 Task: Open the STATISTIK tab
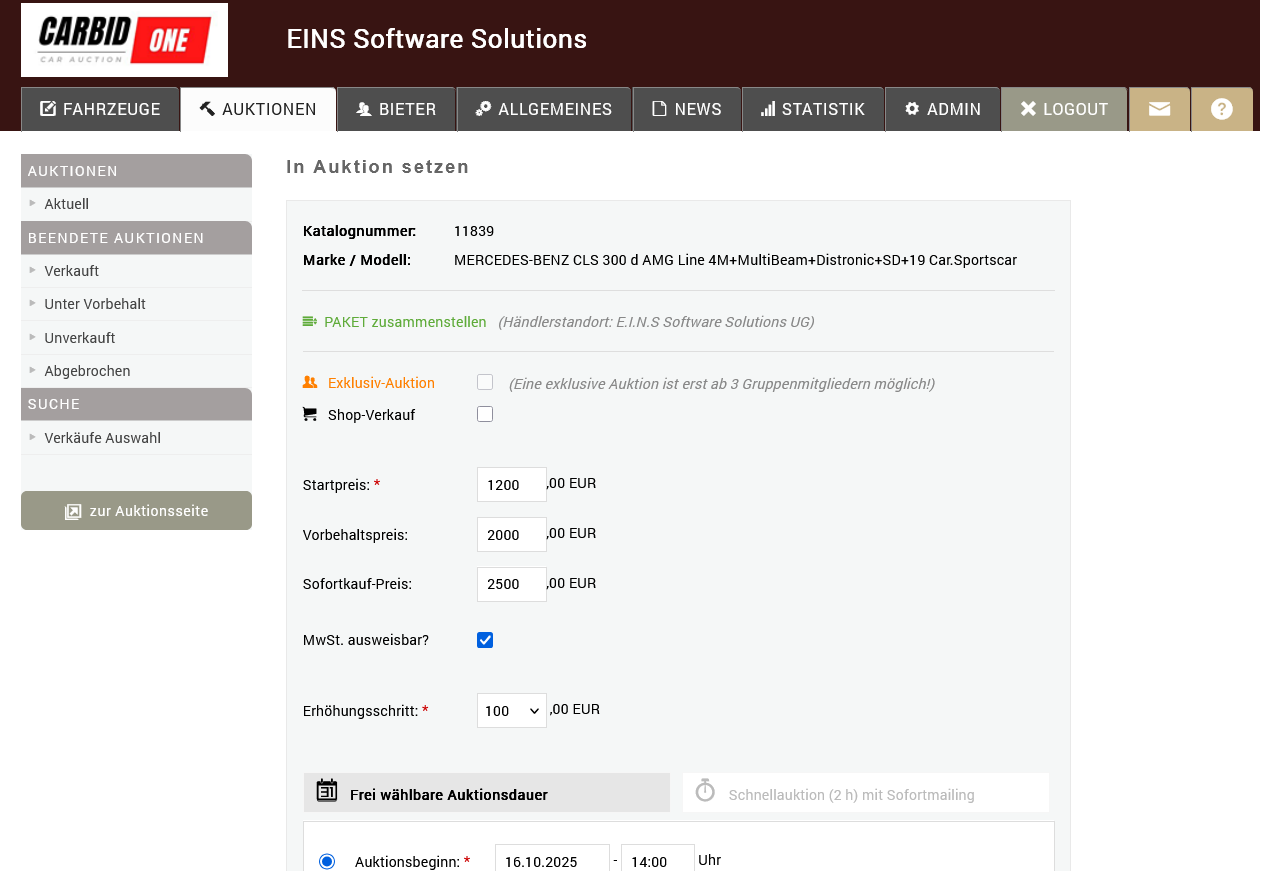812,109
